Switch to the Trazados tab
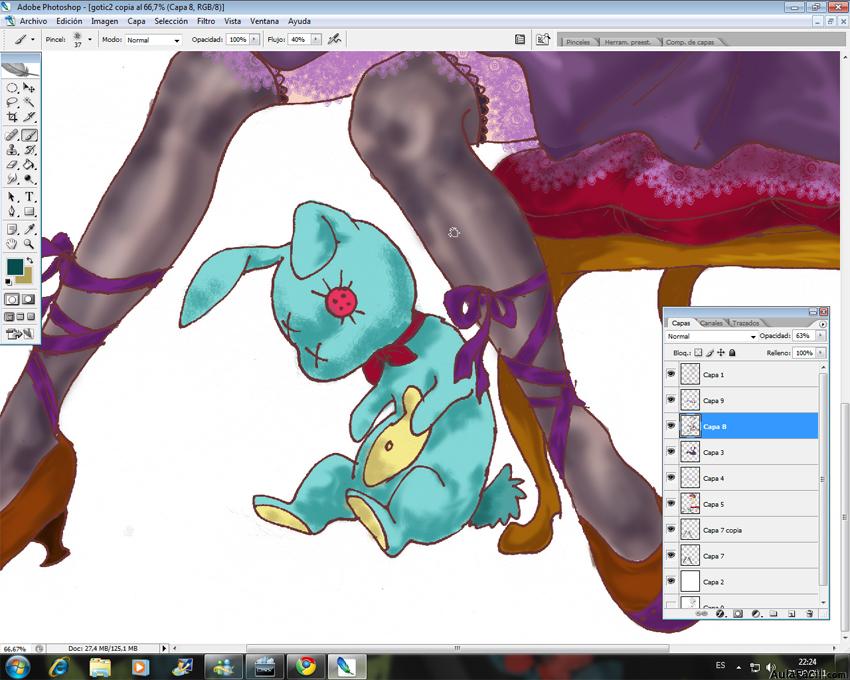The image size is (850, 680). [x=745, y=323]
